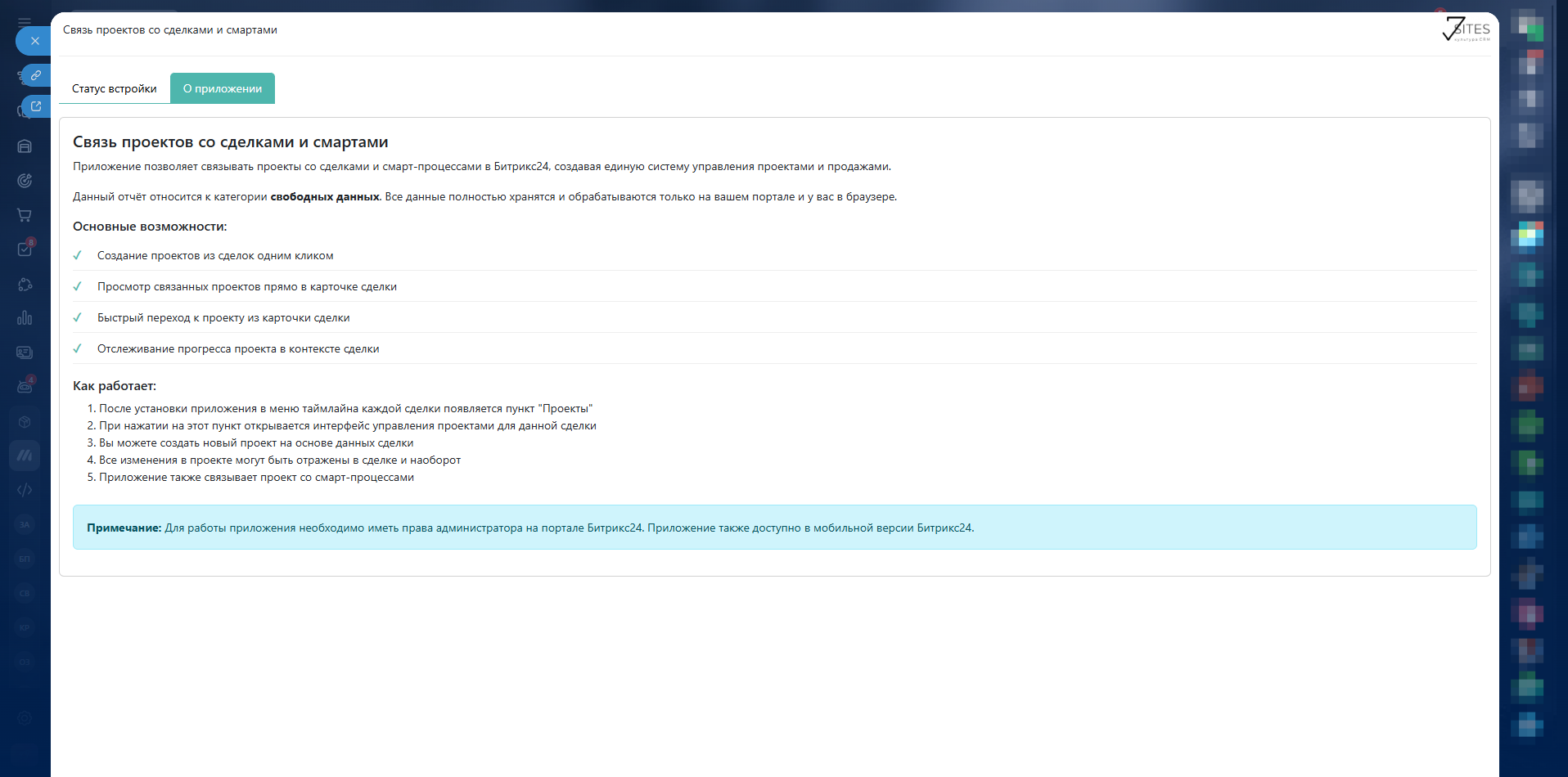Click step 1 about the Проекты timeline item
This screenshot has width=1568, height=777.
click(x=345, y=409)
